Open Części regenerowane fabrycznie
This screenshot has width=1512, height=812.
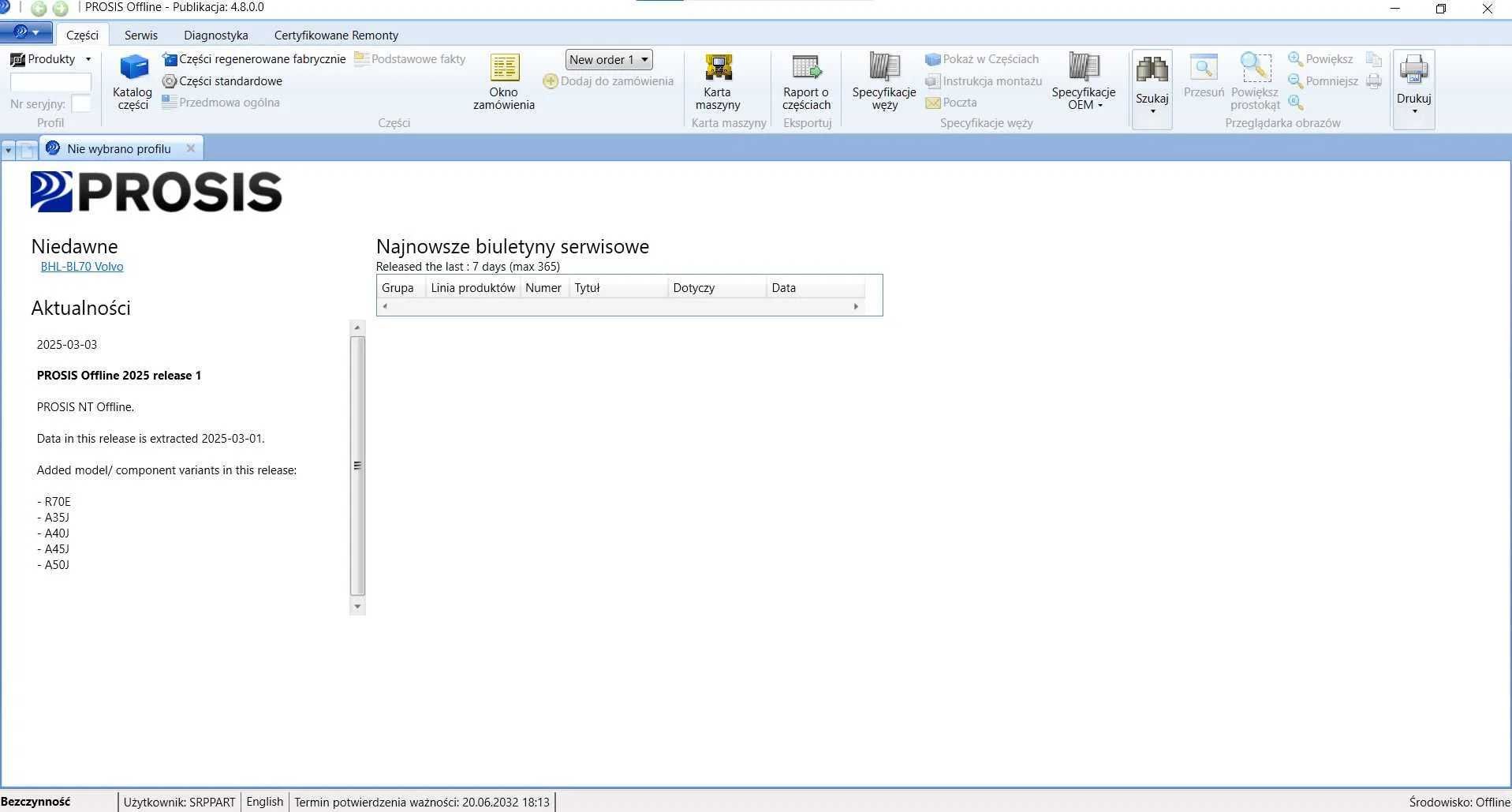click(254, 59)
